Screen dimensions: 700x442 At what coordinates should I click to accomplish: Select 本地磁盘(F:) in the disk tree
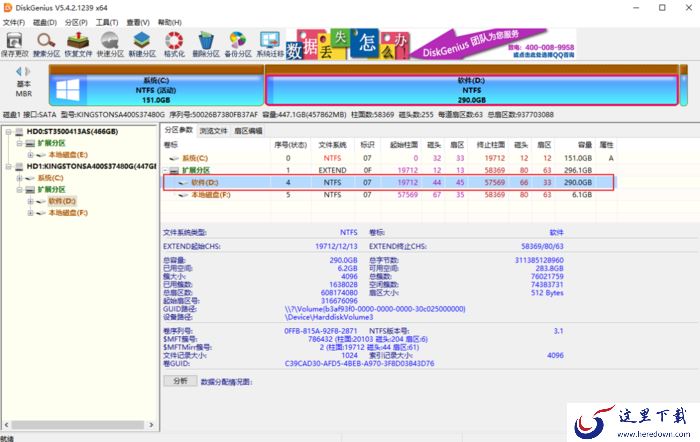[68, 213]
